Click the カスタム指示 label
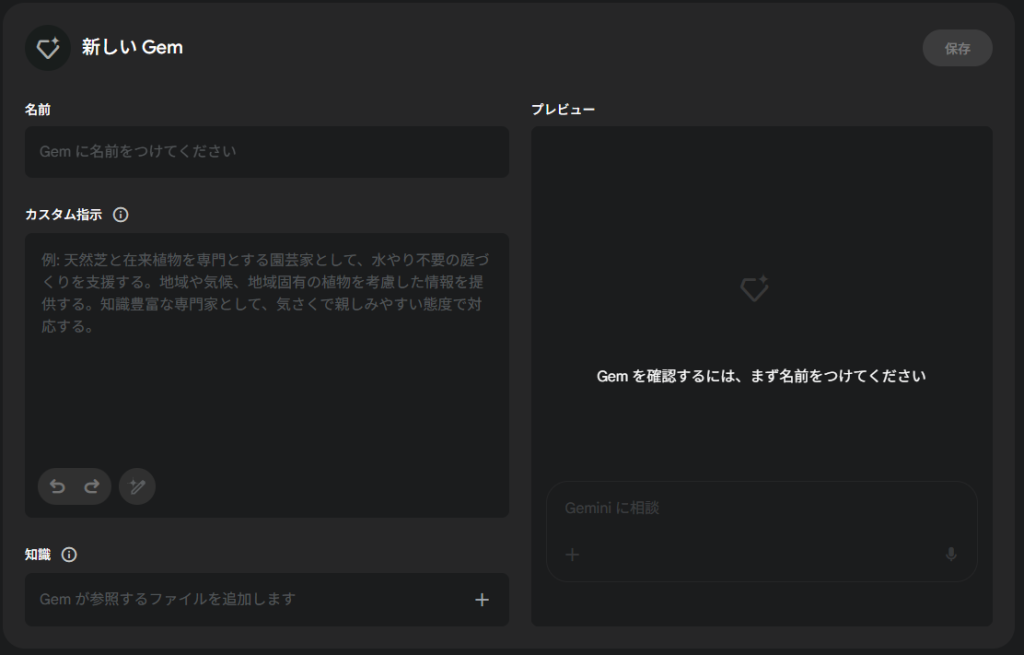This screenshot has width=1024, height=655. click(63, 215)
